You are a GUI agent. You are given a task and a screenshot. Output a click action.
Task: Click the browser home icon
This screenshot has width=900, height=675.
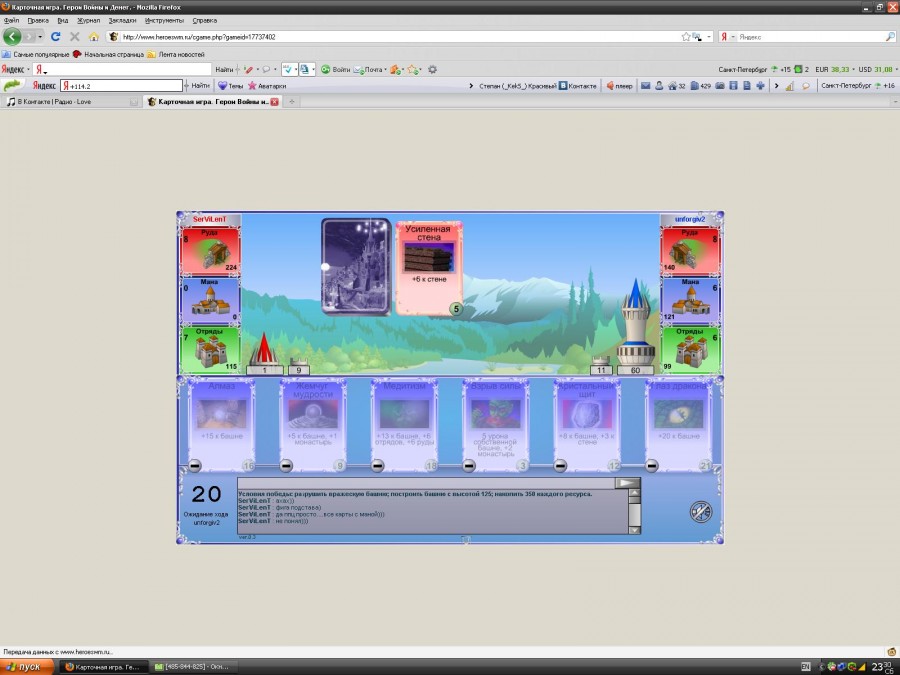click(x=93, y=36)
